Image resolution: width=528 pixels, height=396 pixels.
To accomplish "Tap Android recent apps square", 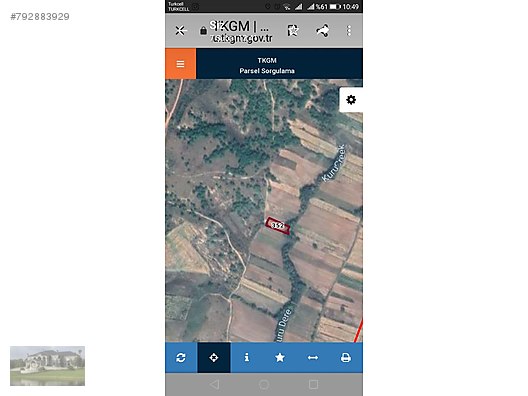I will coord(313,384).
